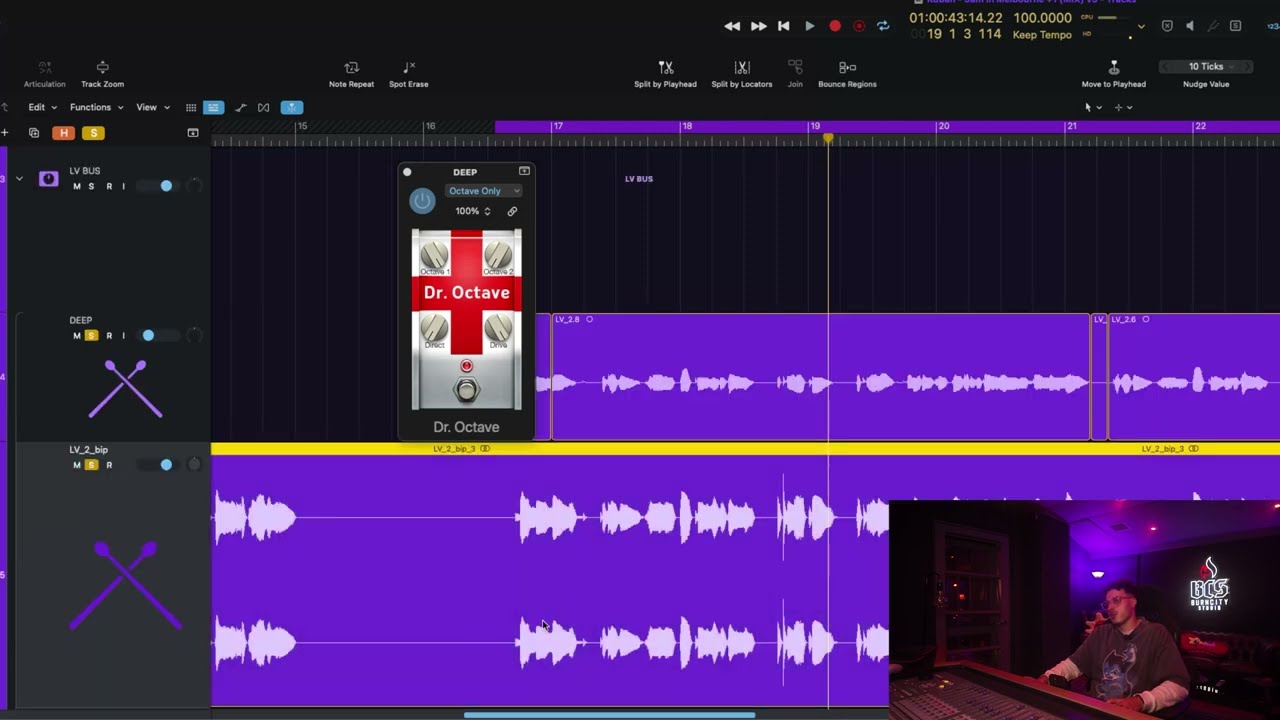Collapse the LV BUS track stack
This screenshot has width=1280, height=720.
coord(19,179)
